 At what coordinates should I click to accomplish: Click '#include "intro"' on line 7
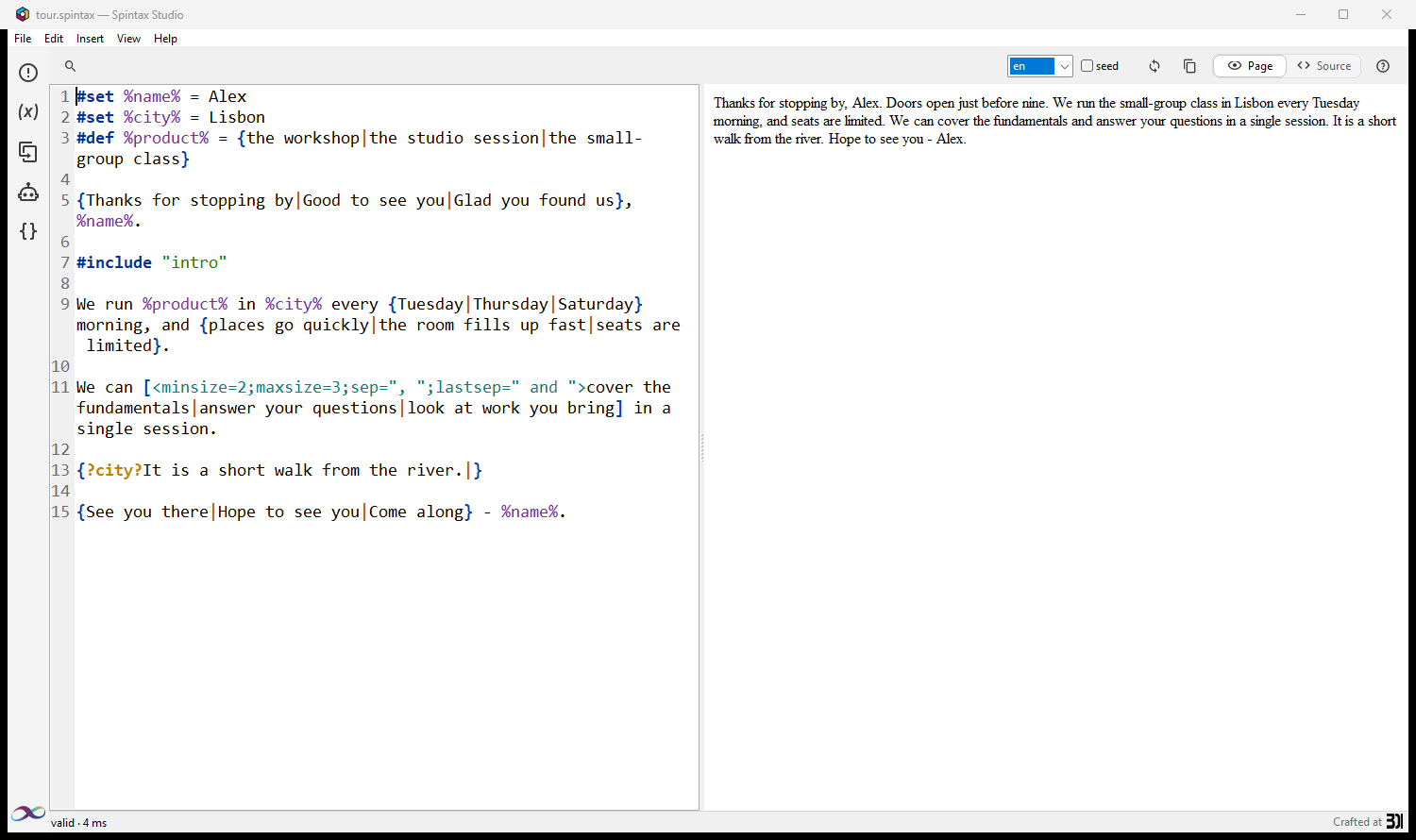tap(152, 262)
